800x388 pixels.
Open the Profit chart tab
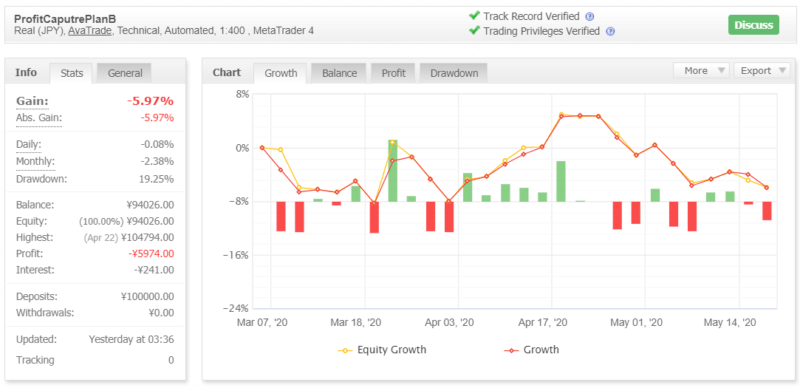coord(393,73)
